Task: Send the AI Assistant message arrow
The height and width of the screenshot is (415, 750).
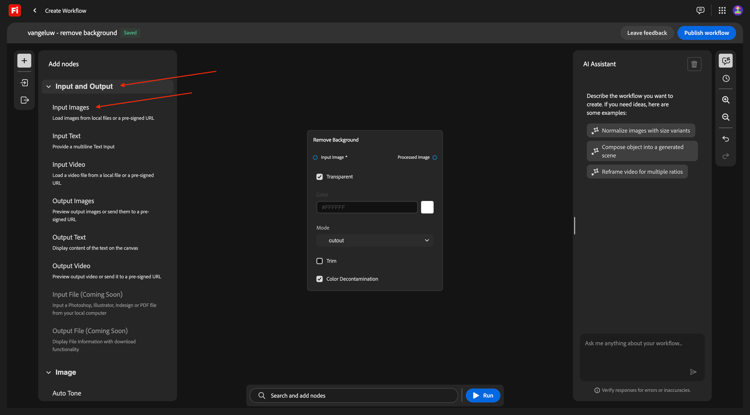Action: coord(693,372)
